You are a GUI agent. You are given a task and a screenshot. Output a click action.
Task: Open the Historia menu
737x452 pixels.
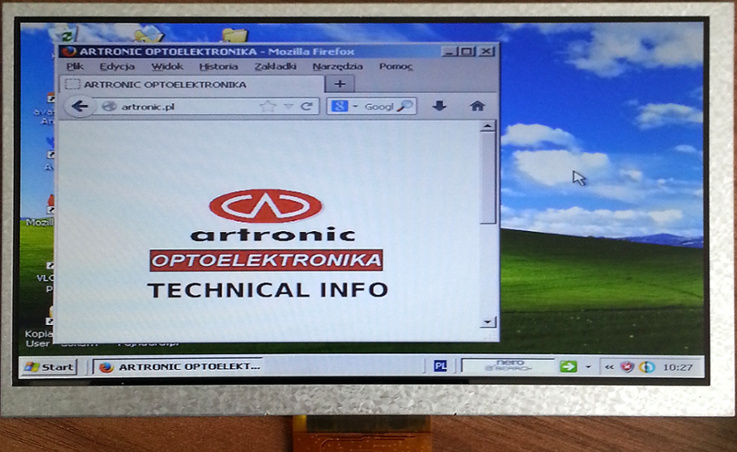tap(218, 66)
